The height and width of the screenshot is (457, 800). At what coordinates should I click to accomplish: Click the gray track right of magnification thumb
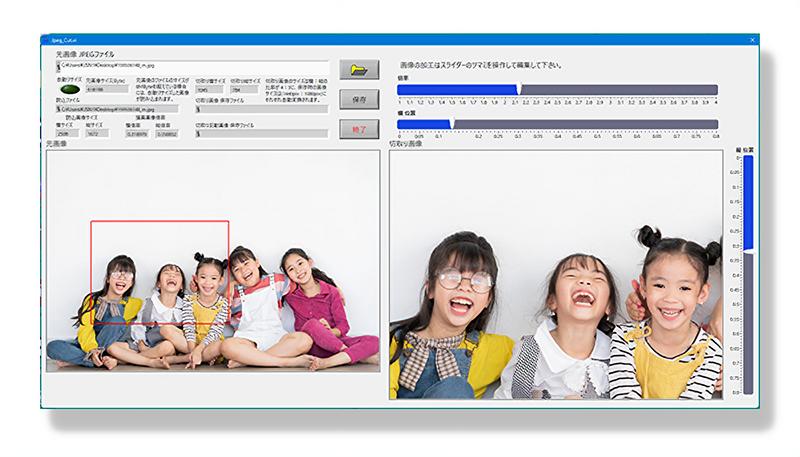[x=620, y=90]
